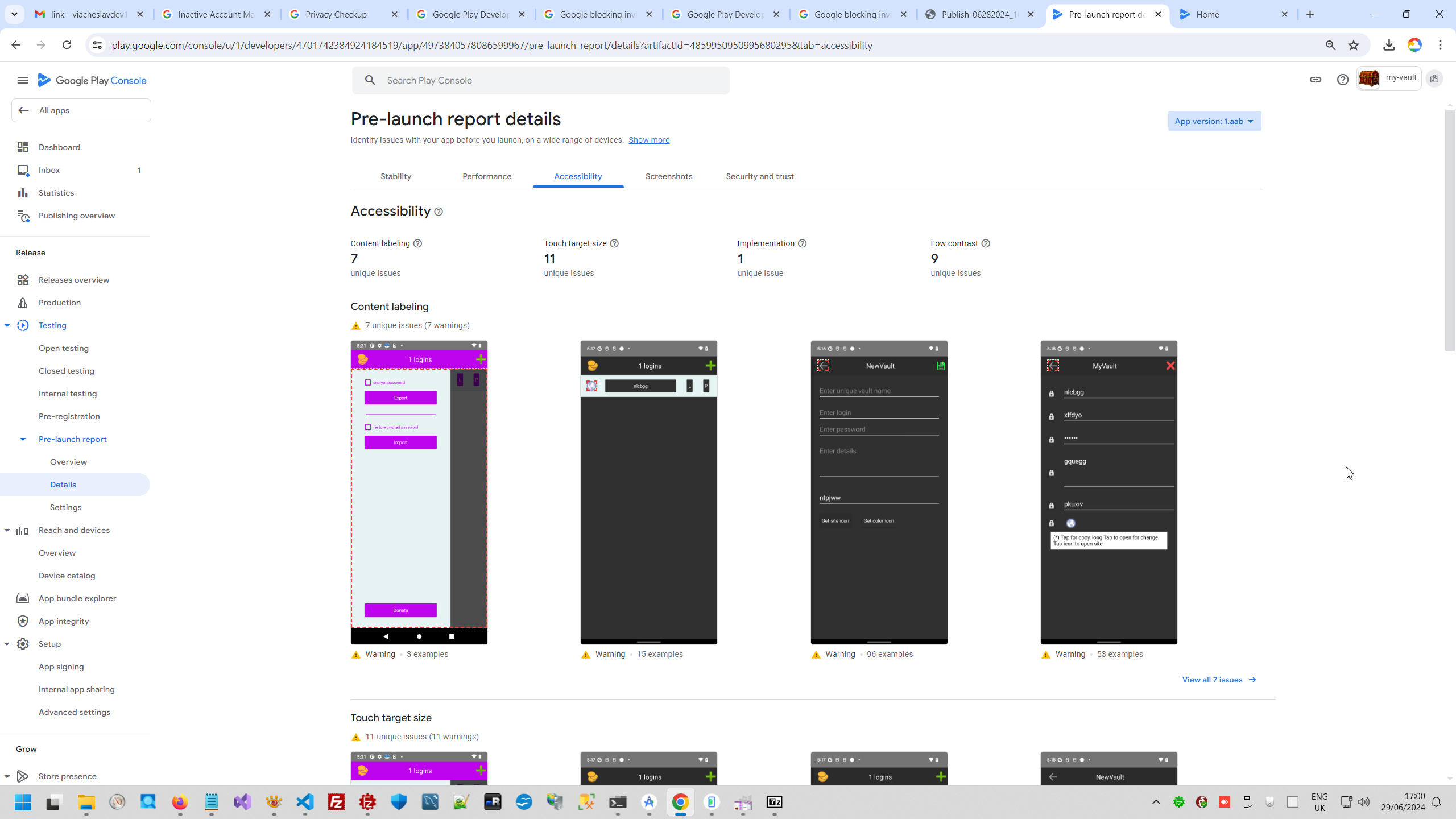1456x819 pixels.
Task: Open FileZilla from the taskbar
Action: (x=337, y=802)
